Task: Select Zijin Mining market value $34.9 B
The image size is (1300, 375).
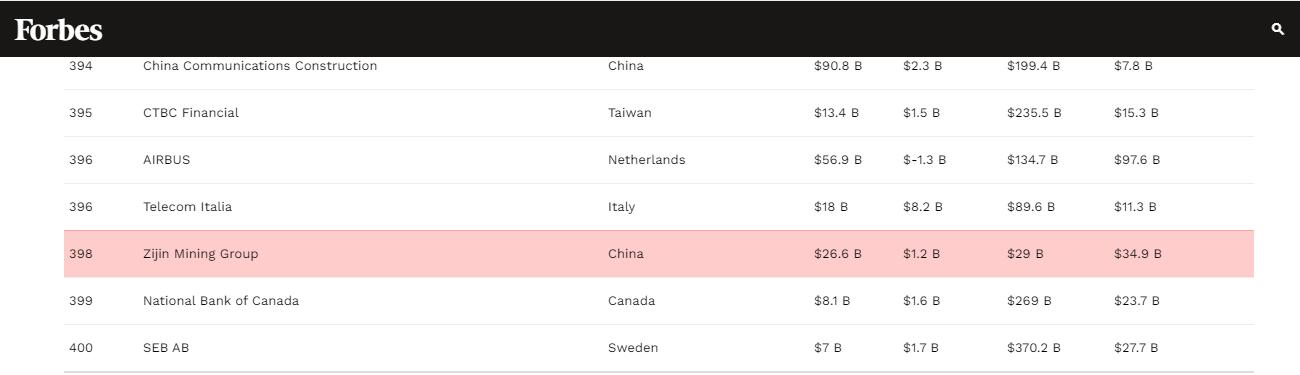Action: coord(1138,254)
